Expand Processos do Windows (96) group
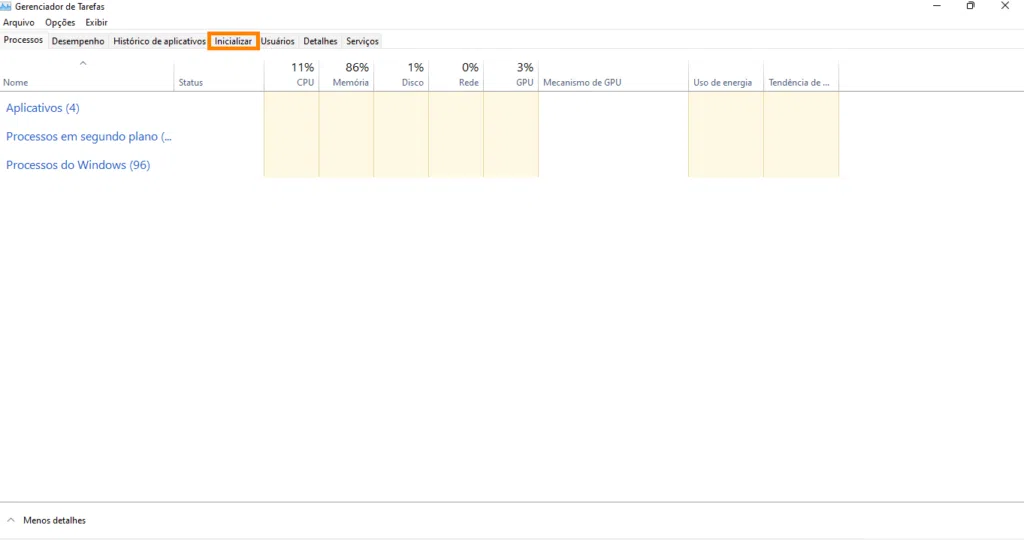This screenshot has height=540, width=1024. point(78,165)
